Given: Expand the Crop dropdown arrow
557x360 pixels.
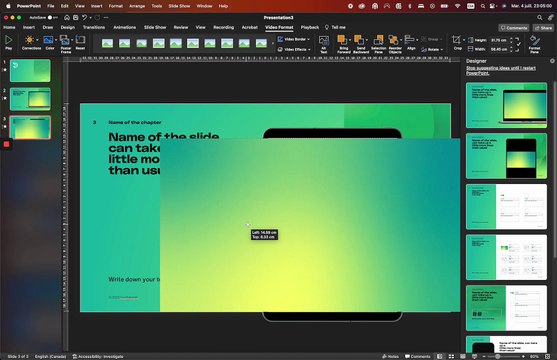Looking at the screenshot, I should click(464, 40).
